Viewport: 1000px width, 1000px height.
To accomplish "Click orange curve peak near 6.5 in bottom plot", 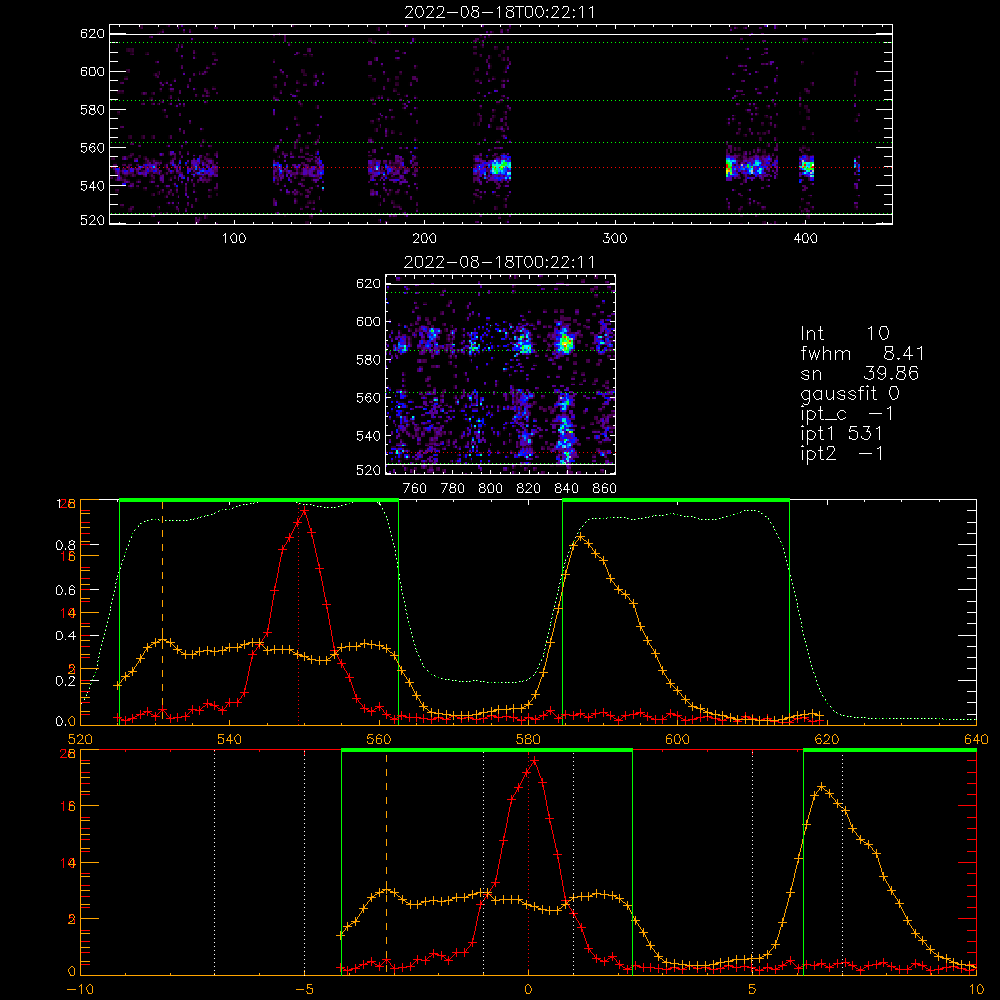I will [x=821, y=787].
